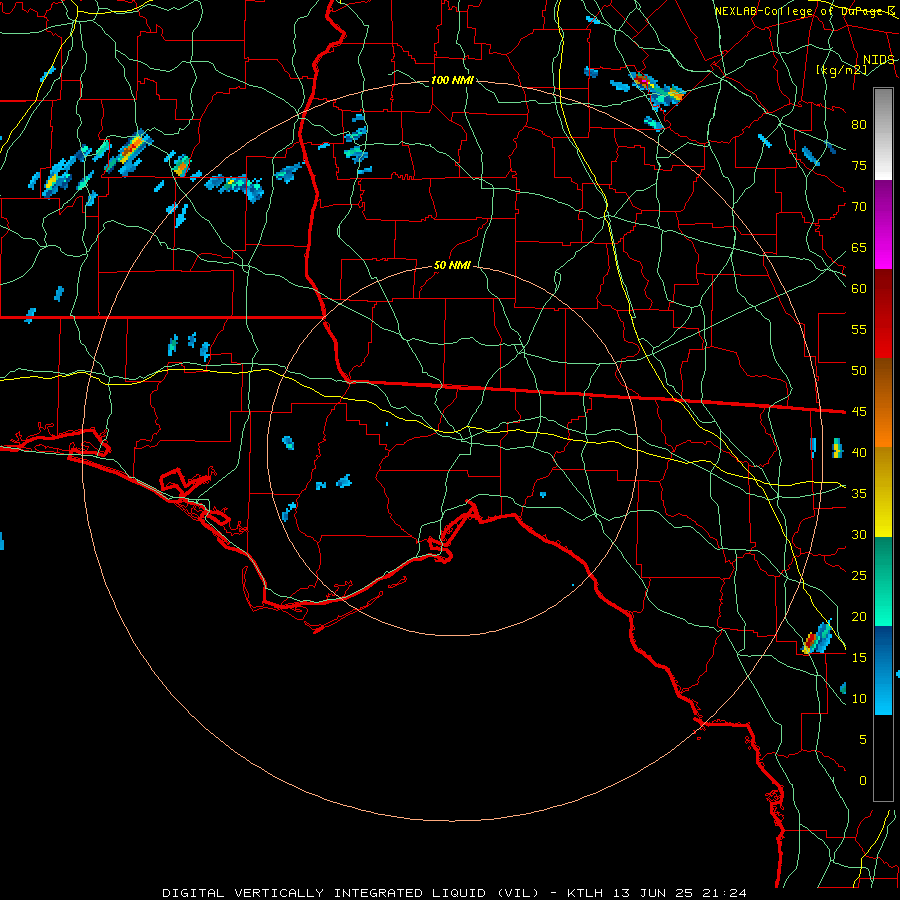
Task: Click the color scale value 60
Action: [859, 289]
